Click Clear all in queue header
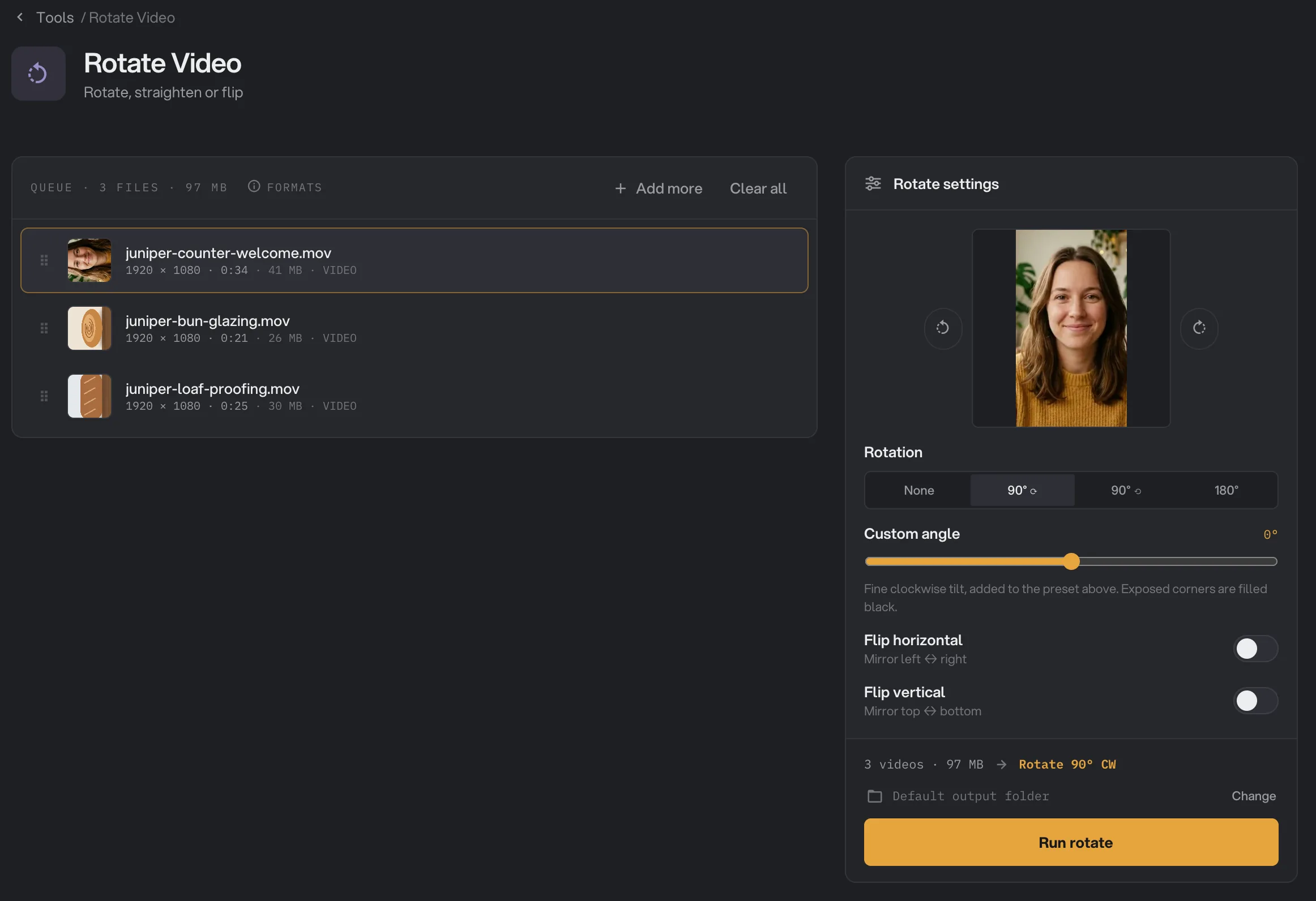 [758, 188]
